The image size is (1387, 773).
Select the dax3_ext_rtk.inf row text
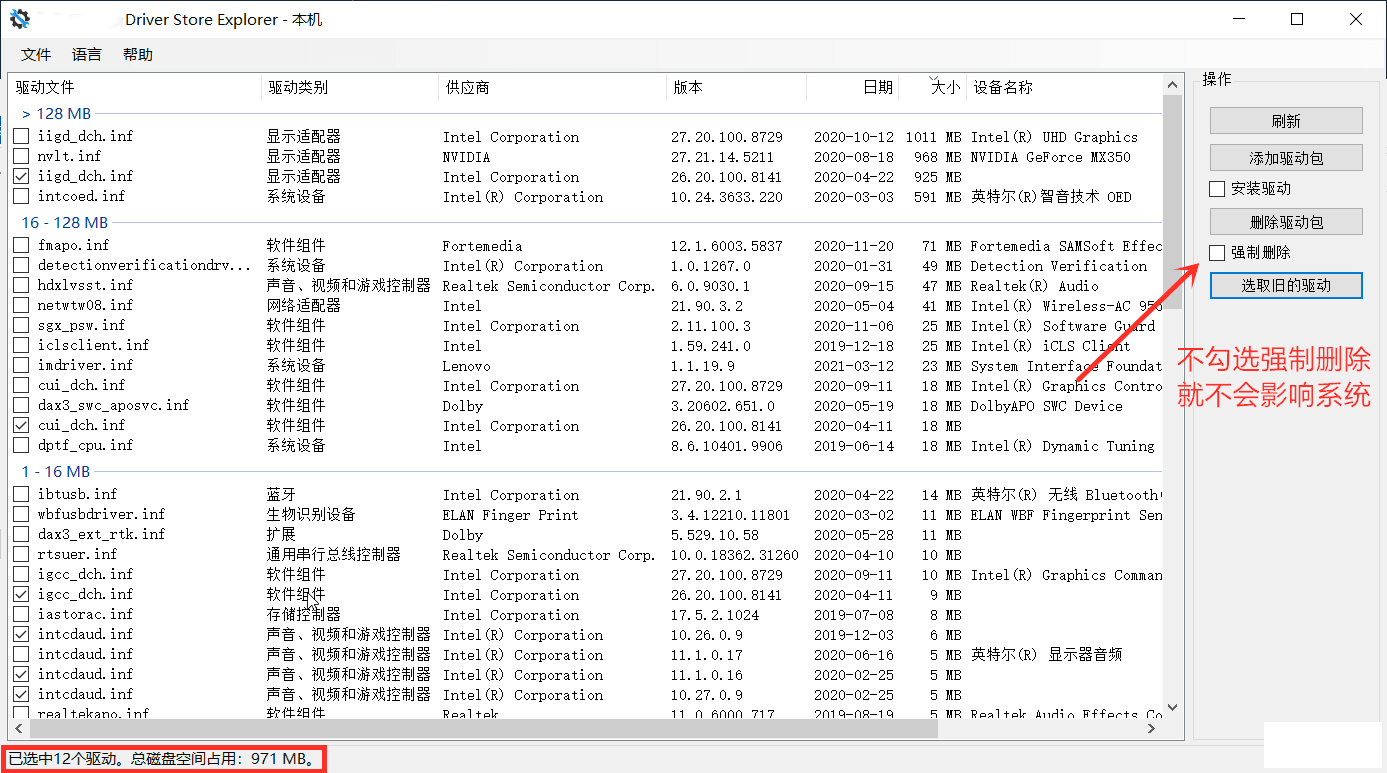point(101,535)
